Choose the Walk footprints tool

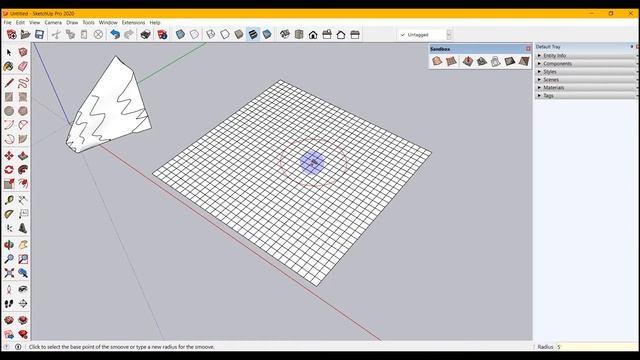tap(9, 303)
